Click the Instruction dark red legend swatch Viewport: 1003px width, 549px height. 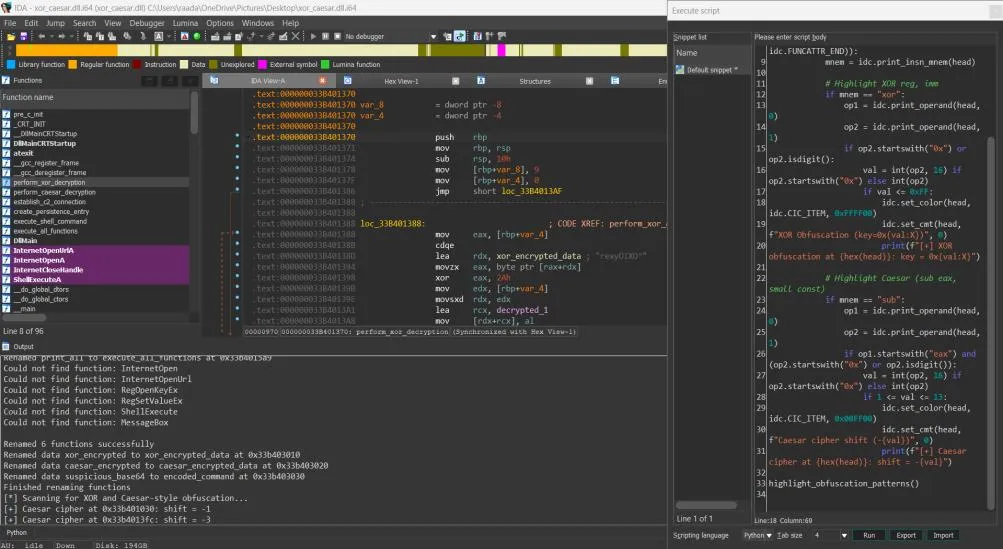pos(136,64)
